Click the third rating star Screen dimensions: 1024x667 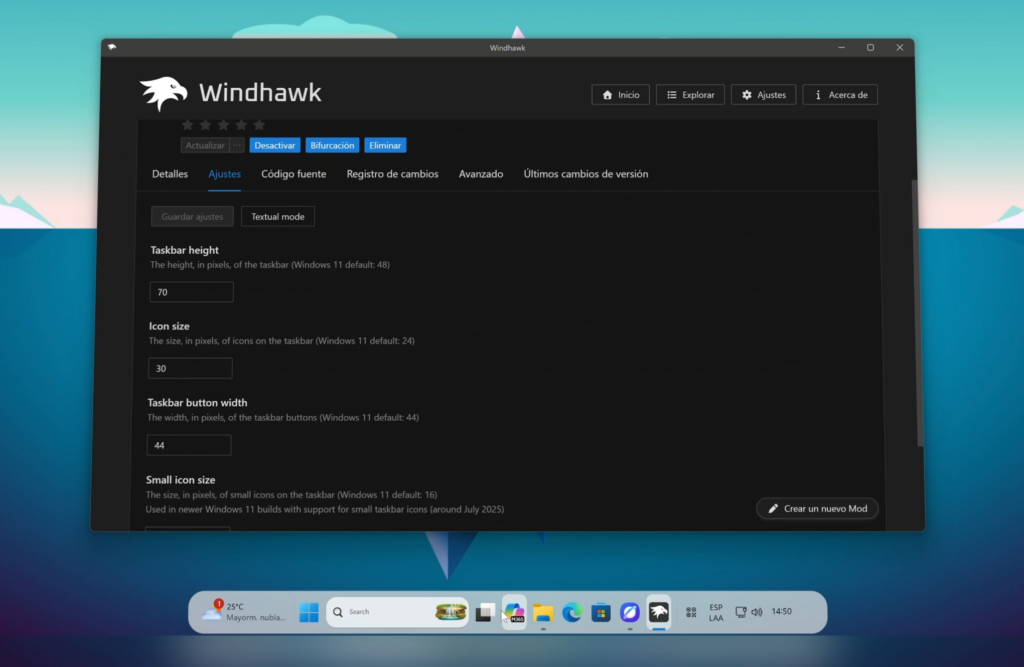tap(223, 125)
